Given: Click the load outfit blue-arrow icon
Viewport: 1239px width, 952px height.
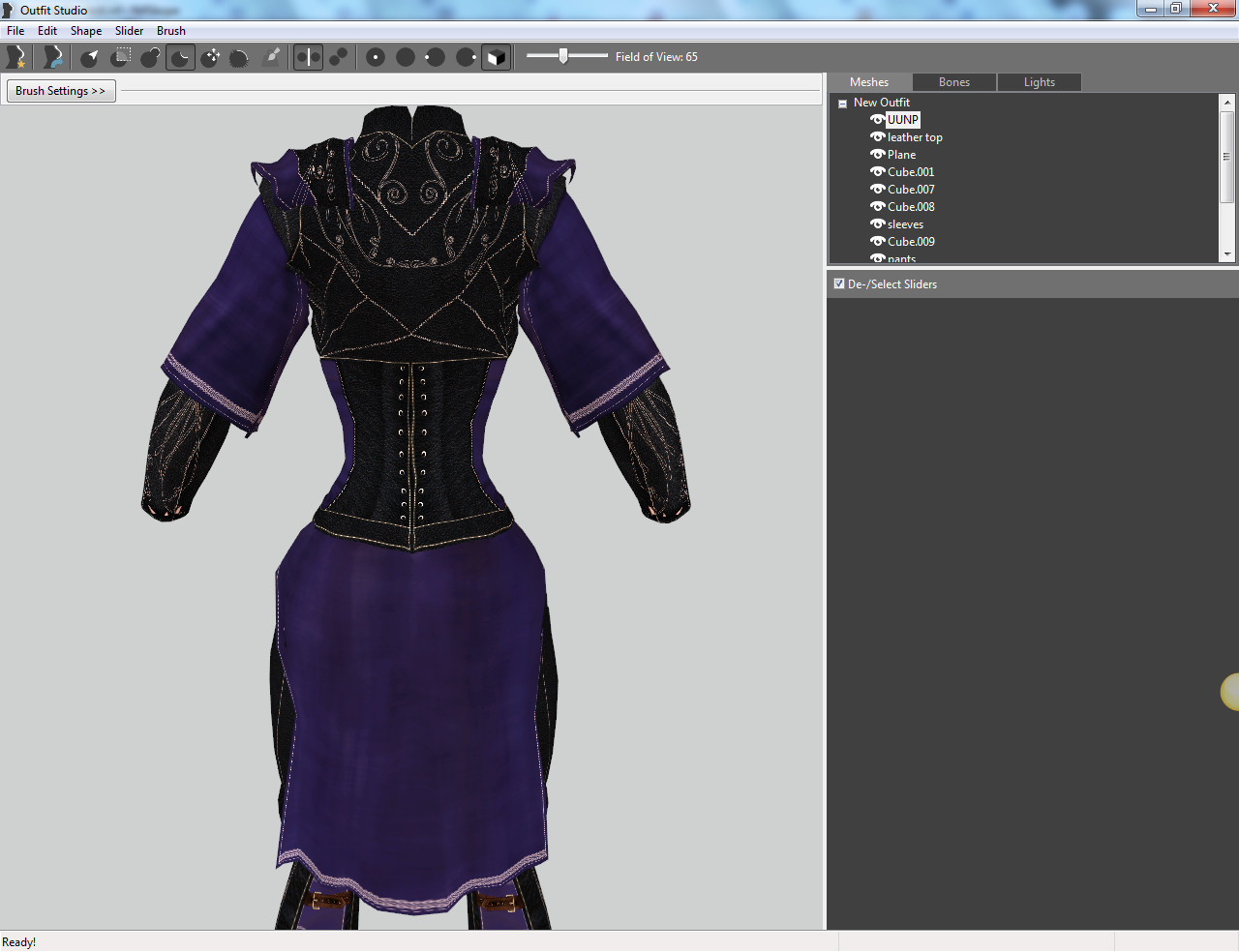Looking at the screenshot, I should coord(53,57).
